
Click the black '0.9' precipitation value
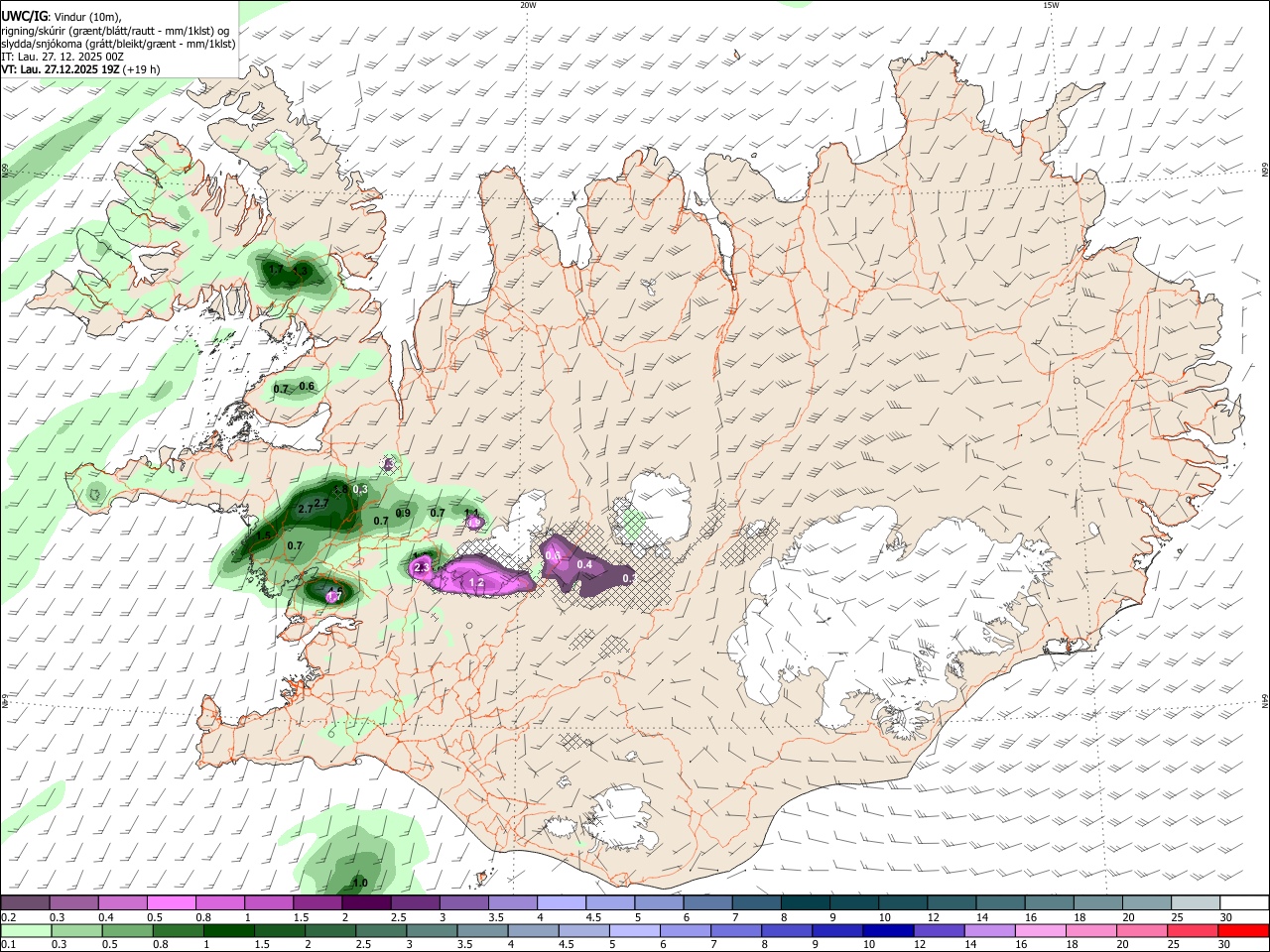(403, 513)
